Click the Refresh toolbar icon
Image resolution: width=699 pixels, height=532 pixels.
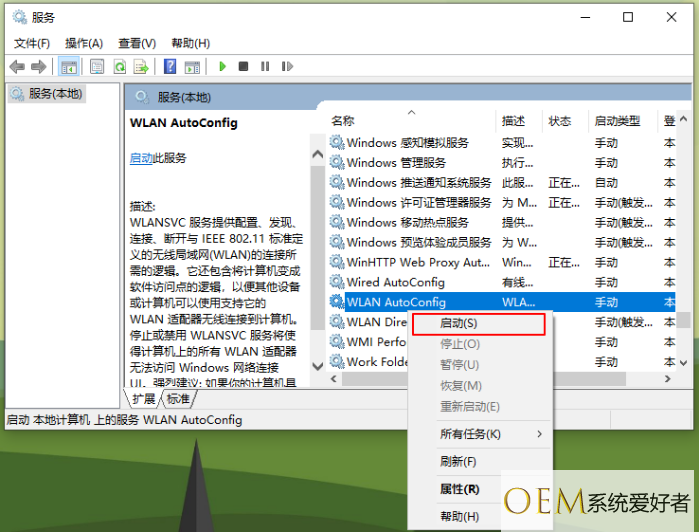click(x=119, y=67)
